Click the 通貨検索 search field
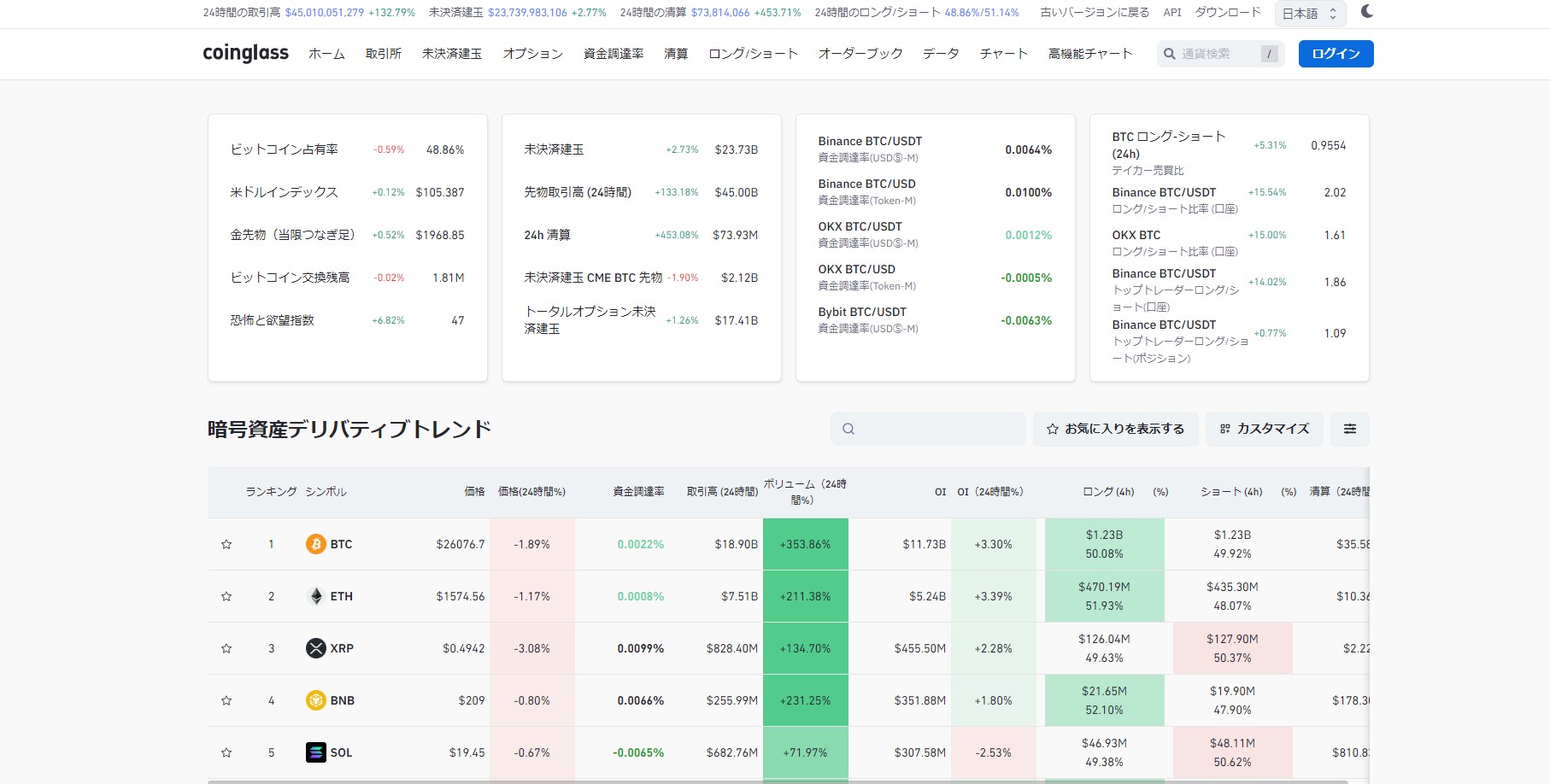This screenshot has height=784, width=1550. [x=1220, y=54]
